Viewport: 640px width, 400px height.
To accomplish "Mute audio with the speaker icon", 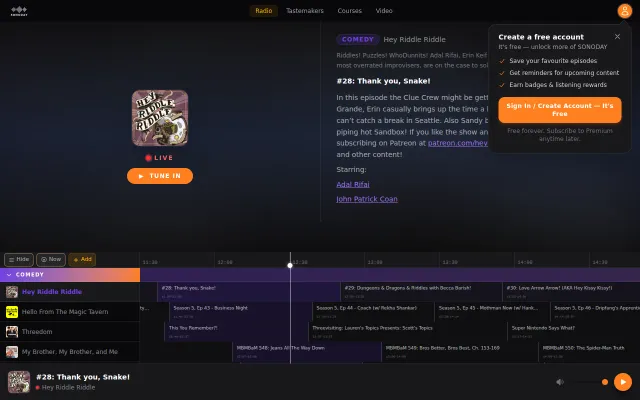I will click(x=560, y=382).
